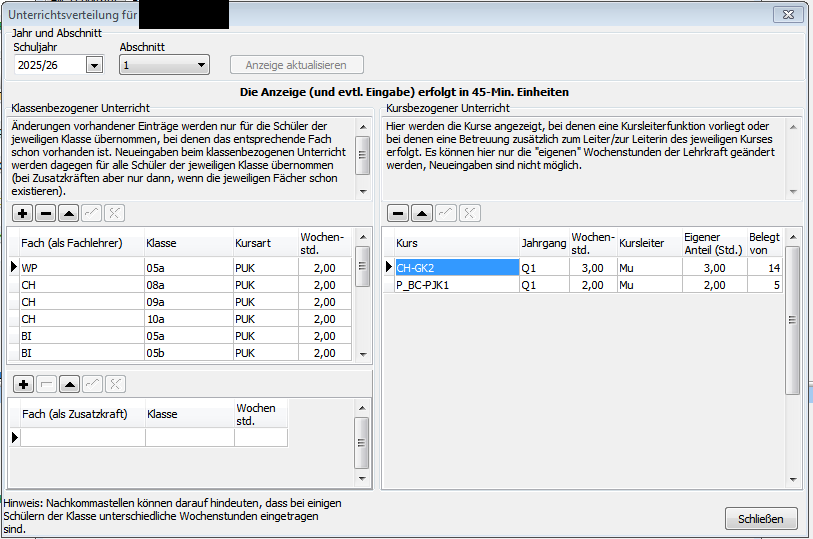Expand the Abschnitt dropdown

click(x=201, y=65)
